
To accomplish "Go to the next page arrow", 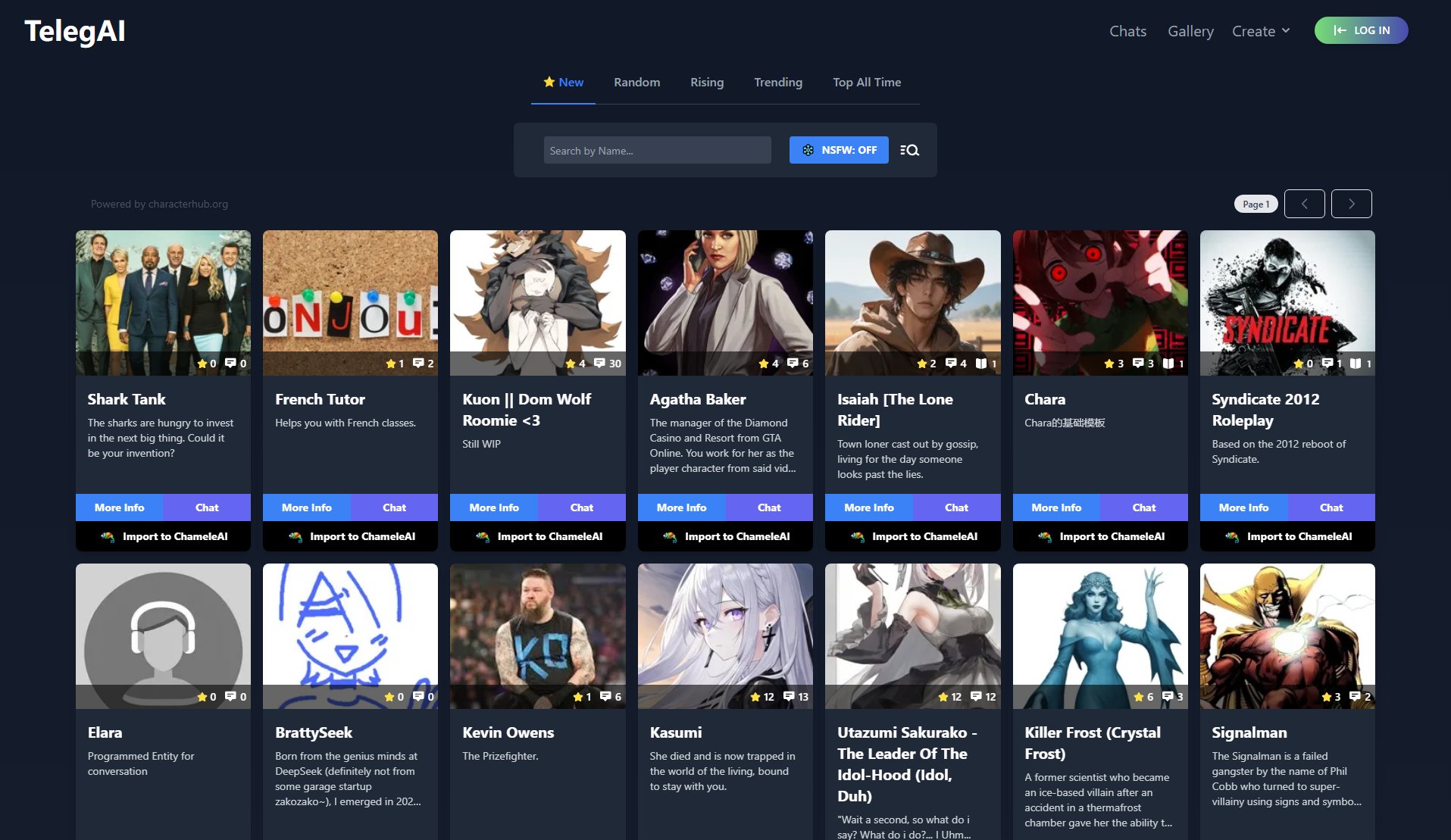I will [1351, 204].
